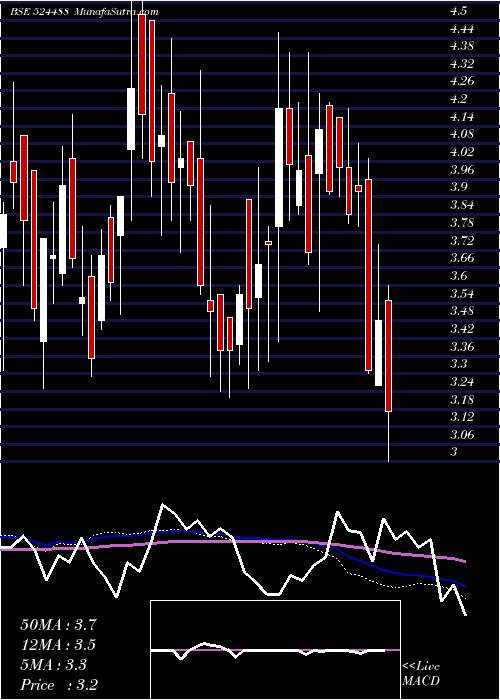Click the 3.3 price axis label
The image size is (500, 700).
pyautogui.click(x=458, y=365)
